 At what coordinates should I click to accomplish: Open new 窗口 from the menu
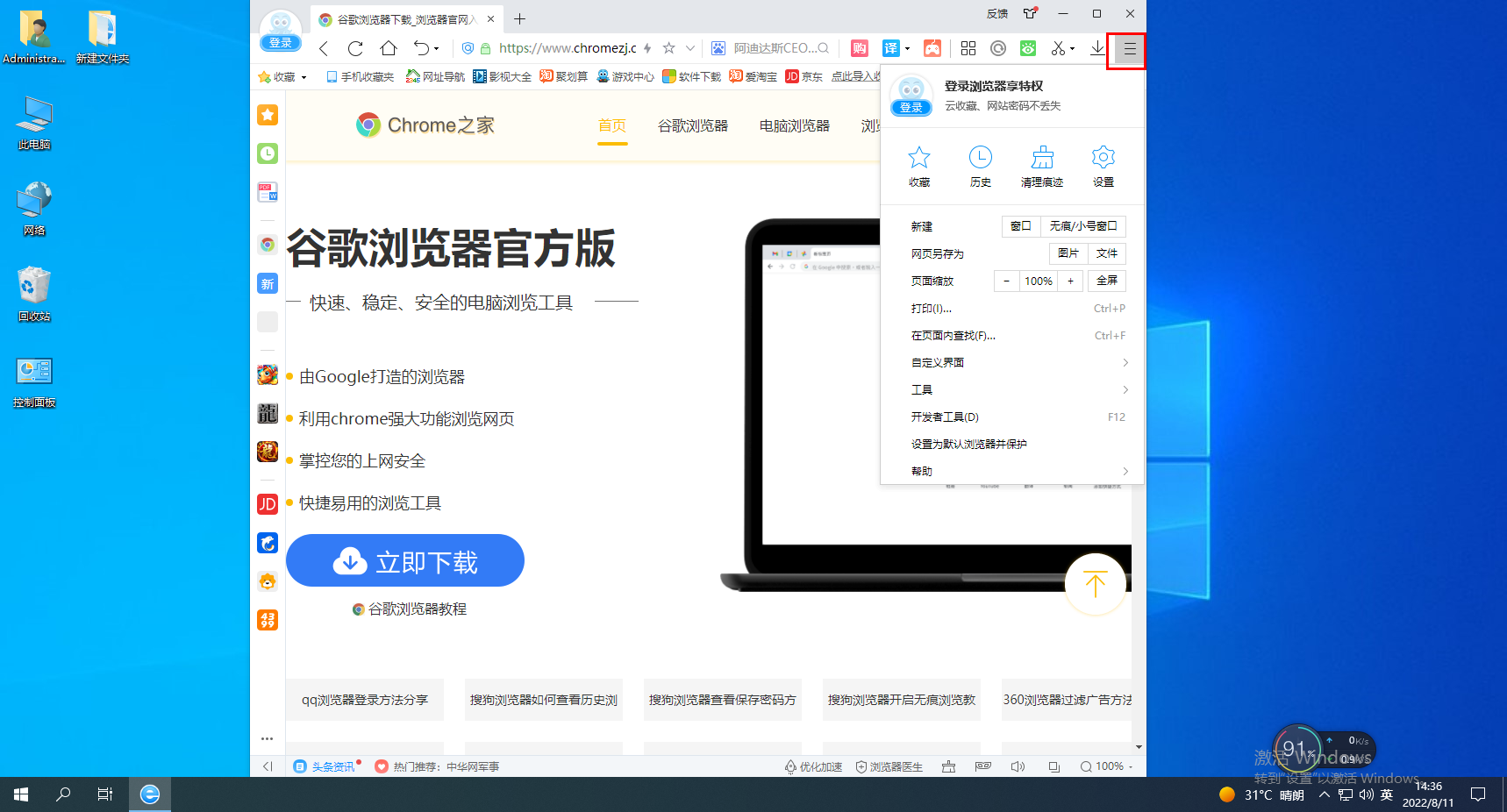(1021, 226)
